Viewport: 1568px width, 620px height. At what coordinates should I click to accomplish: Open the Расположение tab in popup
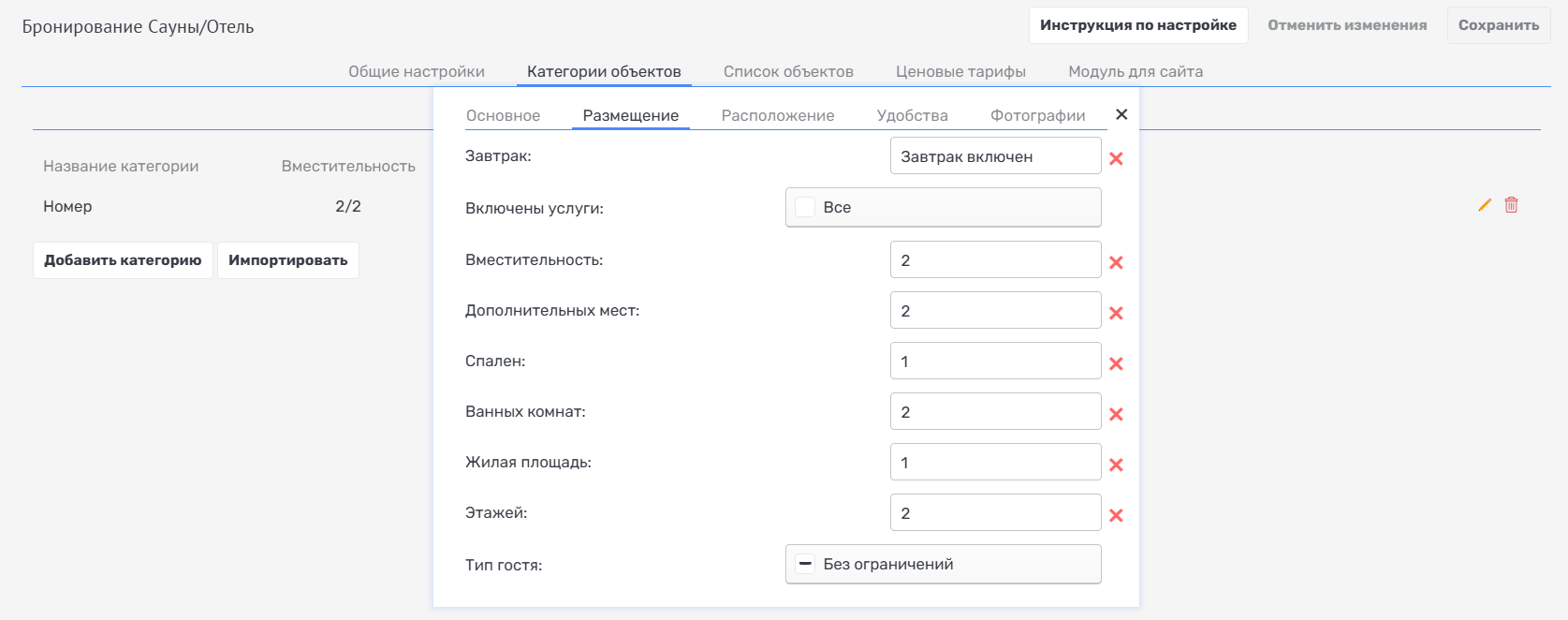pos(778,116)
